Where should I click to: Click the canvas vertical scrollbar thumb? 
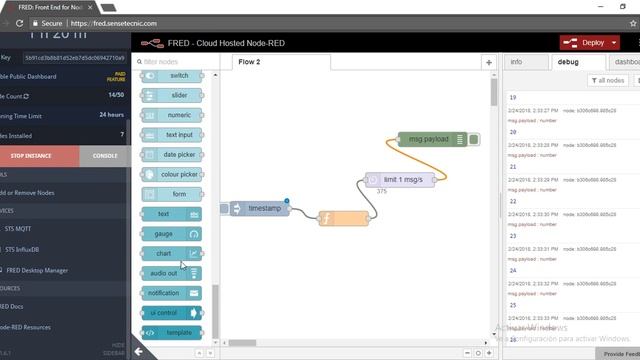494,92
